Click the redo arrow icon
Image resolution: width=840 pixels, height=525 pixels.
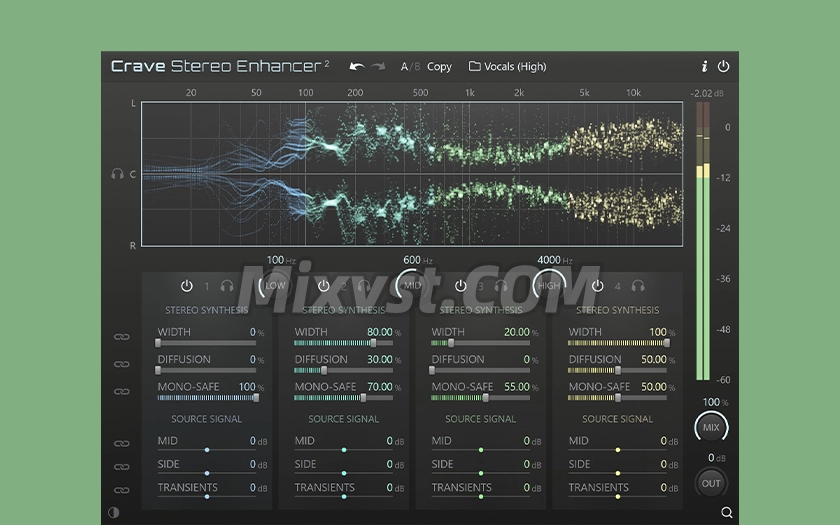[x=378, y=66]
